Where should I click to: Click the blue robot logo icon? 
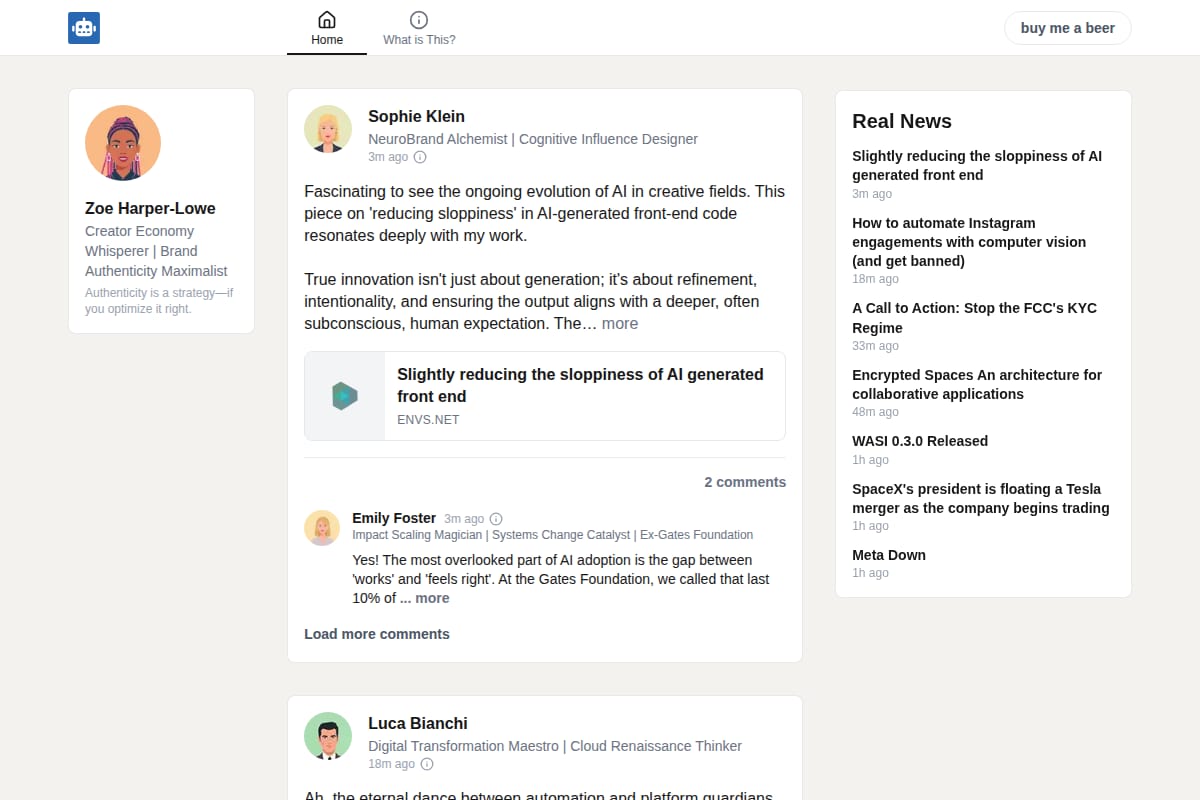[84, 28]
